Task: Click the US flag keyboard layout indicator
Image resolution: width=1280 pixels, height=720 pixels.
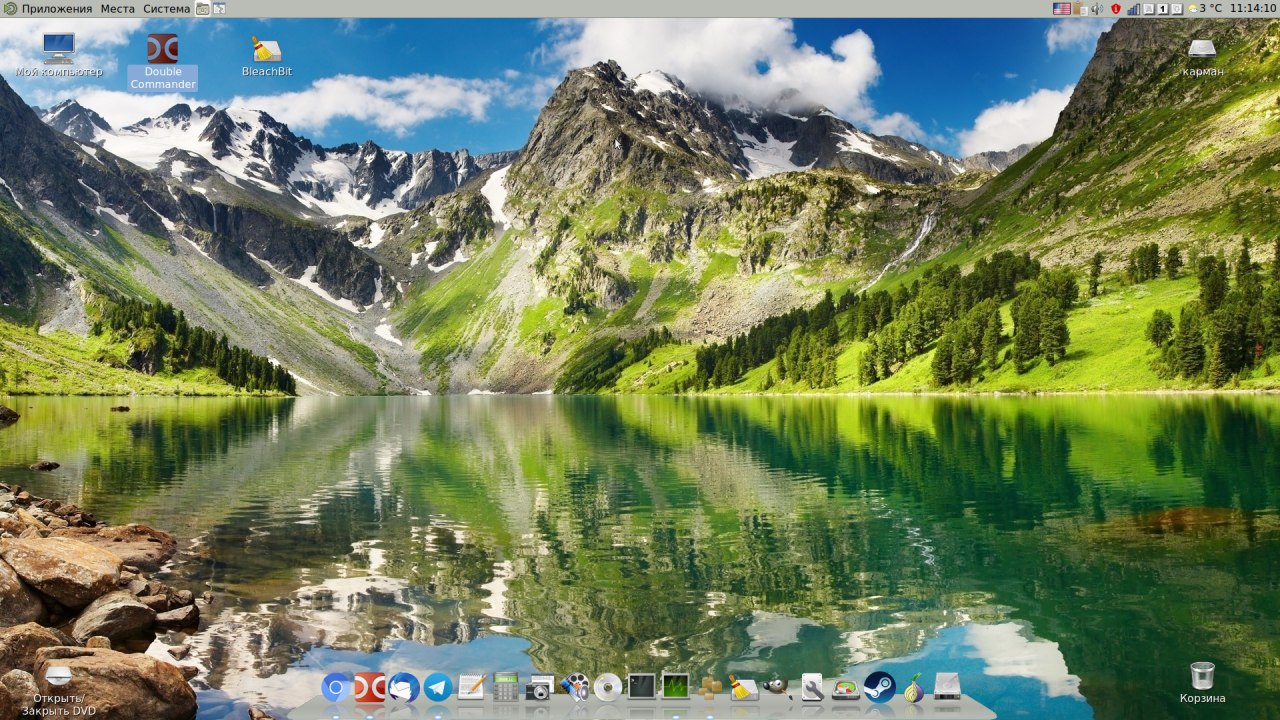Action: tap(1062, 8)
